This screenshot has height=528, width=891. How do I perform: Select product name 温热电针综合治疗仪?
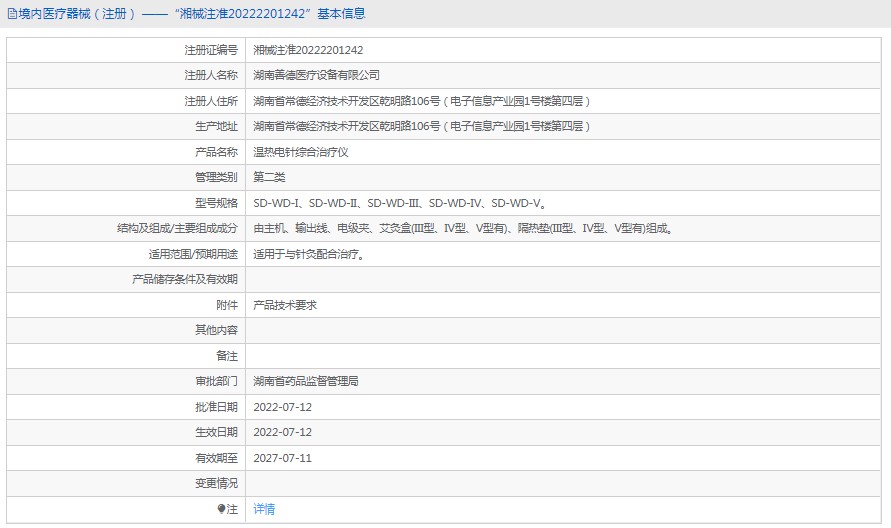coord(301,152)
